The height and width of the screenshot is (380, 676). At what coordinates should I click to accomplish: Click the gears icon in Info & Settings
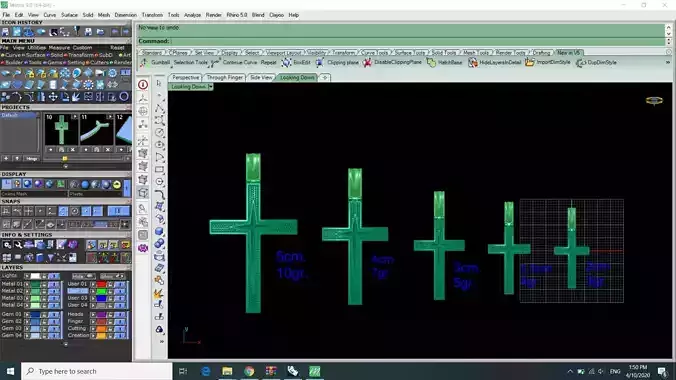tap(7, 245)
